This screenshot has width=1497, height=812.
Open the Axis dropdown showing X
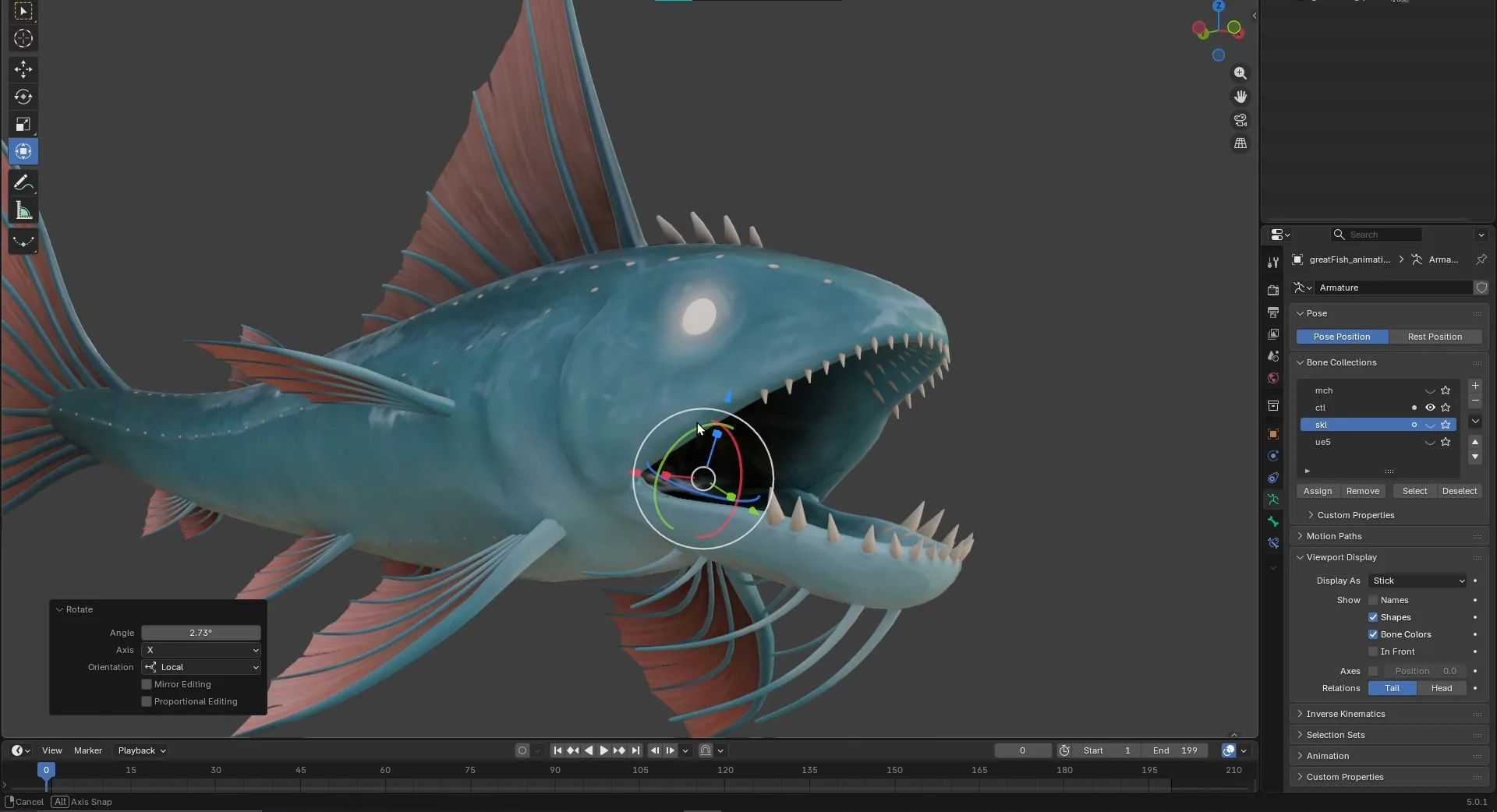[201, 650]
